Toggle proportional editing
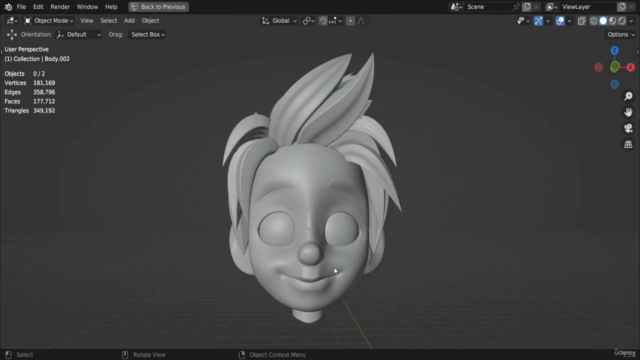Image resolution: width=640 pixels, height=360 pixels. point(350,21)
